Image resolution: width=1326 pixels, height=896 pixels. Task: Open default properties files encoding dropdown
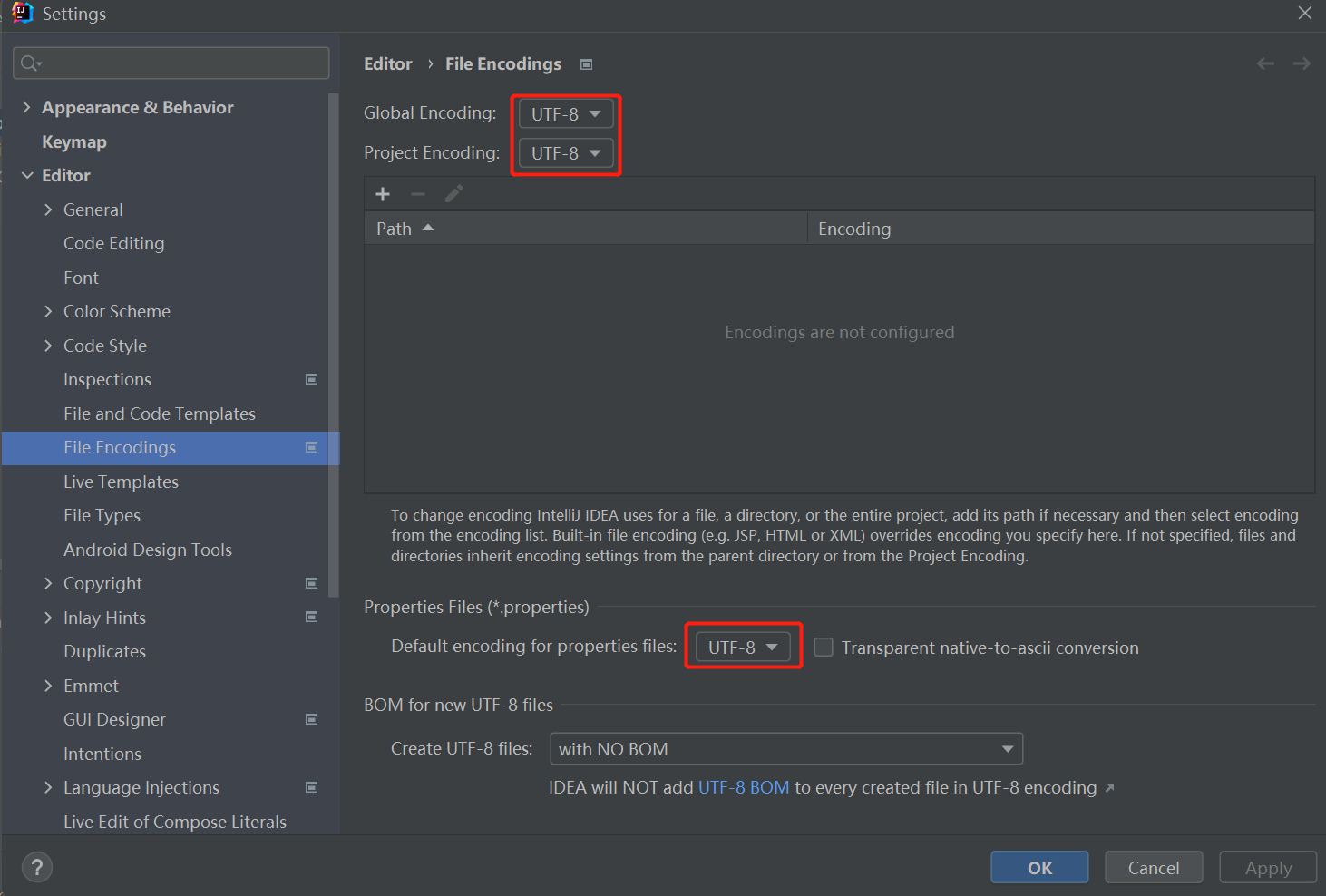[743, 647]
